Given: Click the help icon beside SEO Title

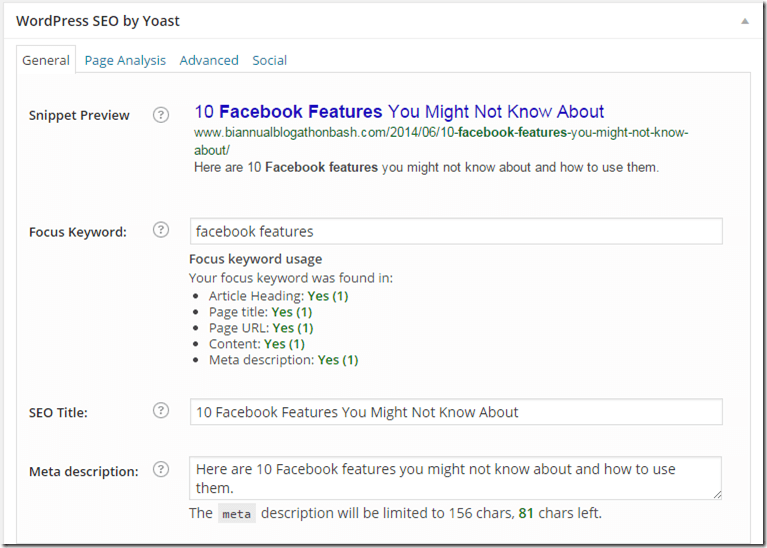Looking at the screenshot, I should click(x=161, y=410).
